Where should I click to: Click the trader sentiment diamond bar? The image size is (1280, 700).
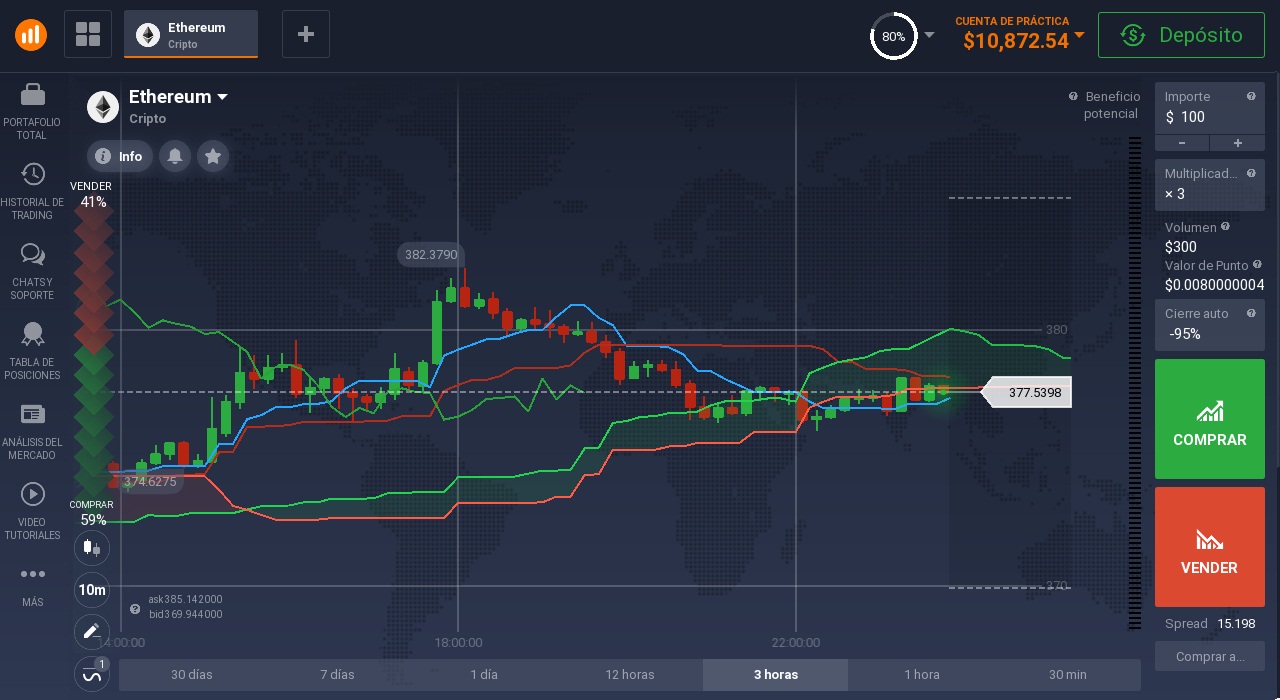coord(92,353)
